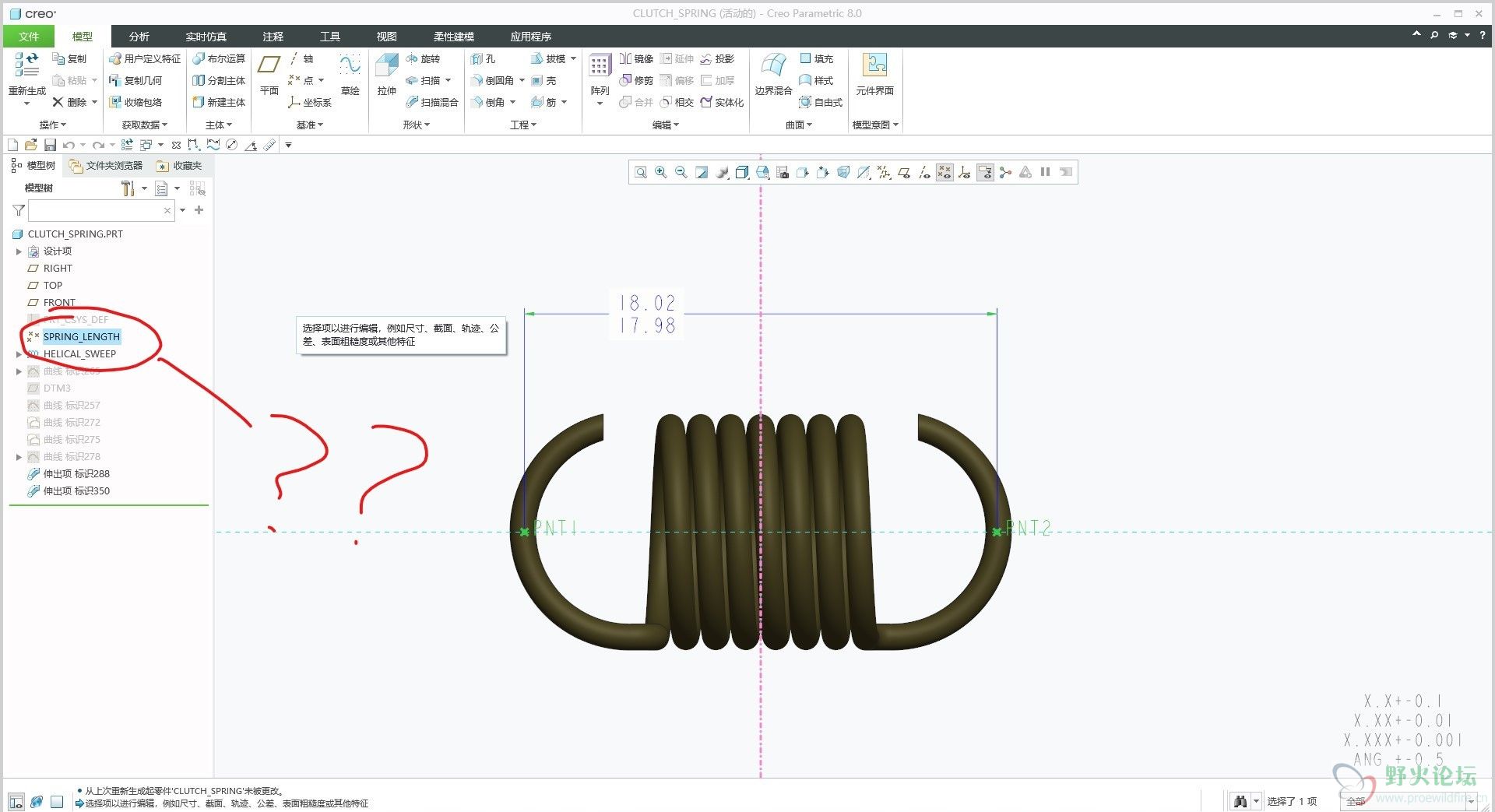Toggle model tree show/hide filter icon
The width and height of the screenshot is (1495, 812).
(x=197, y=188)
